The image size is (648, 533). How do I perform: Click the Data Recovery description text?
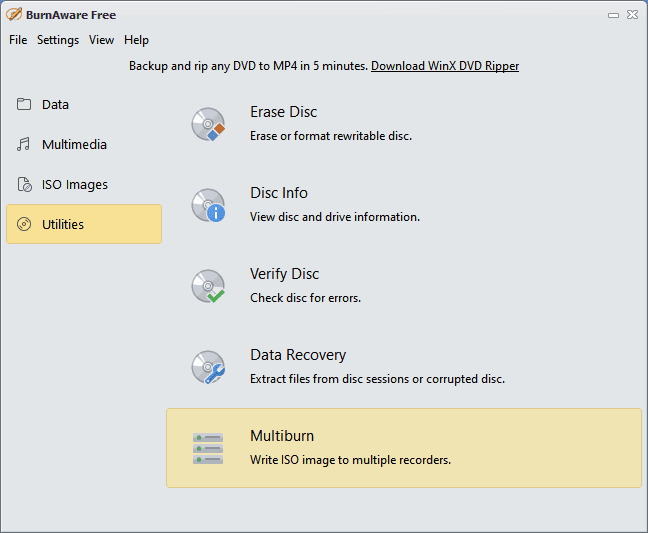click(x=377, y=379)
